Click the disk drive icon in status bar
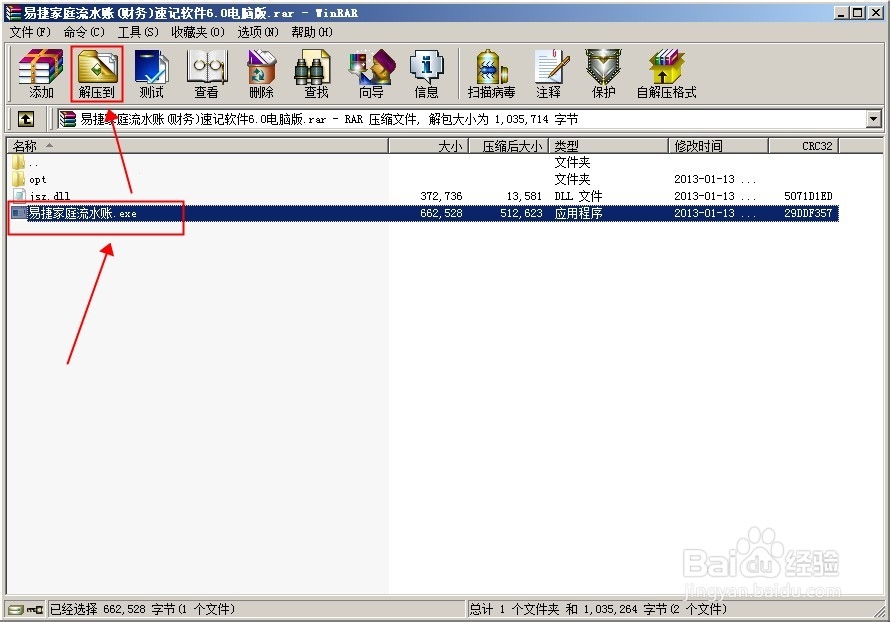The image size is (890, 622). pyautogui.click(x=16, y=610)
